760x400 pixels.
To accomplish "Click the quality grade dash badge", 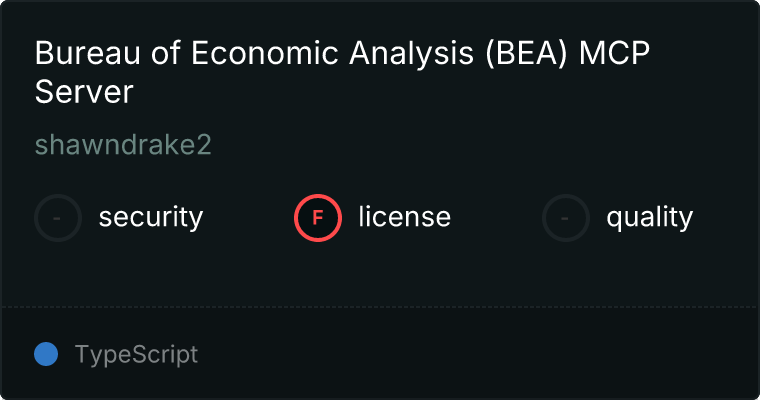I will [x=566, y=217].
